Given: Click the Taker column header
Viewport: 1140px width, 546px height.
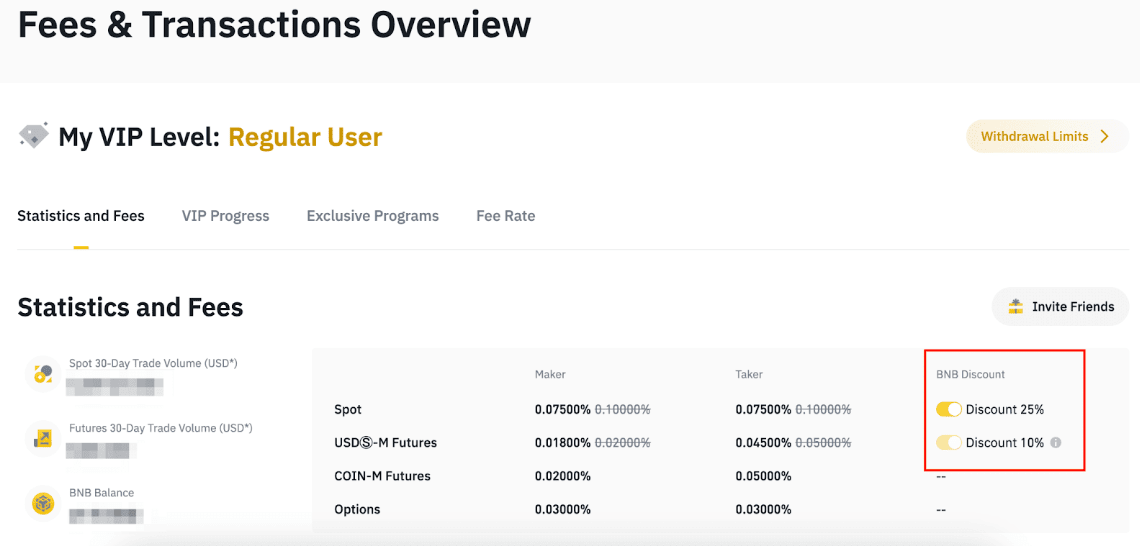Looking at the screenshot, I should point(749,374).
